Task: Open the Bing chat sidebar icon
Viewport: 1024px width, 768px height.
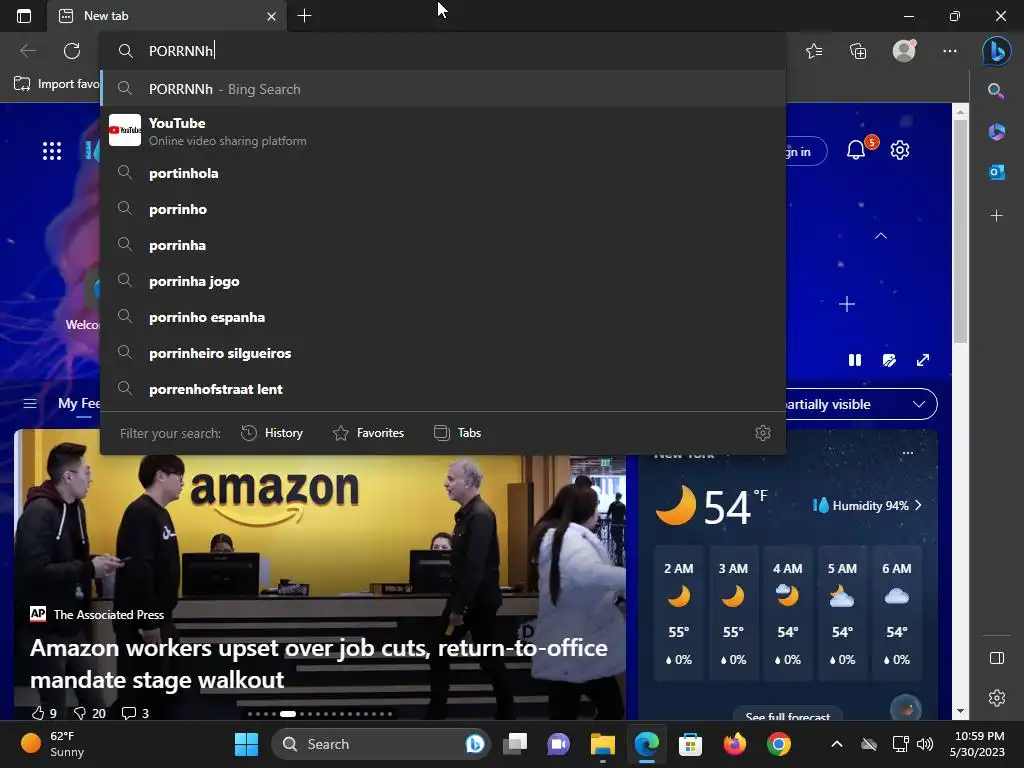Action: (x=996, y=50)
